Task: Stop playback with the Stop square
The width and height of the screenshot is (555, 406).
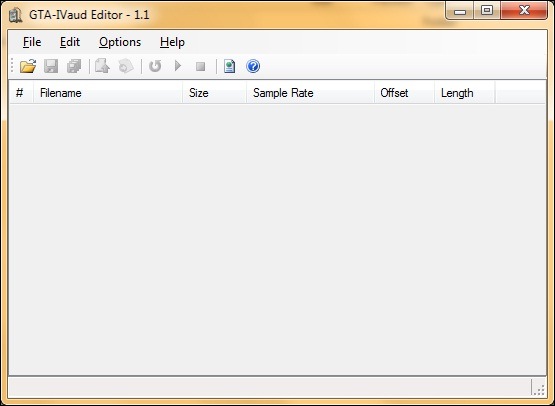Action: click(x=201, y=66)
